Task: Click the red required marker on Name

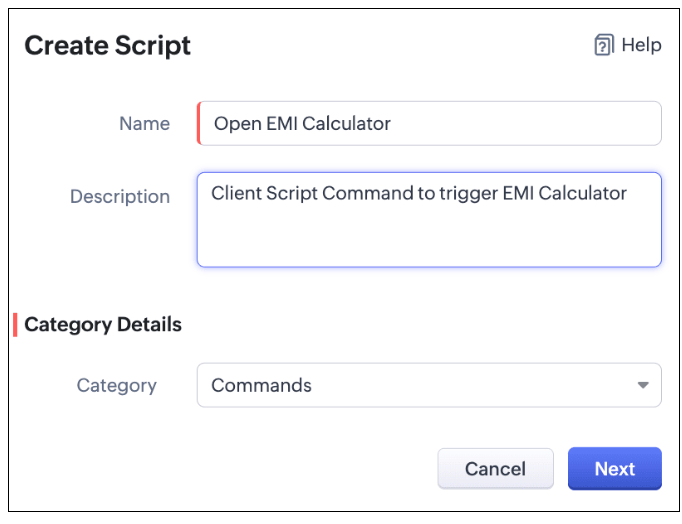Action: pyautogui.click(x=199, y=123)
